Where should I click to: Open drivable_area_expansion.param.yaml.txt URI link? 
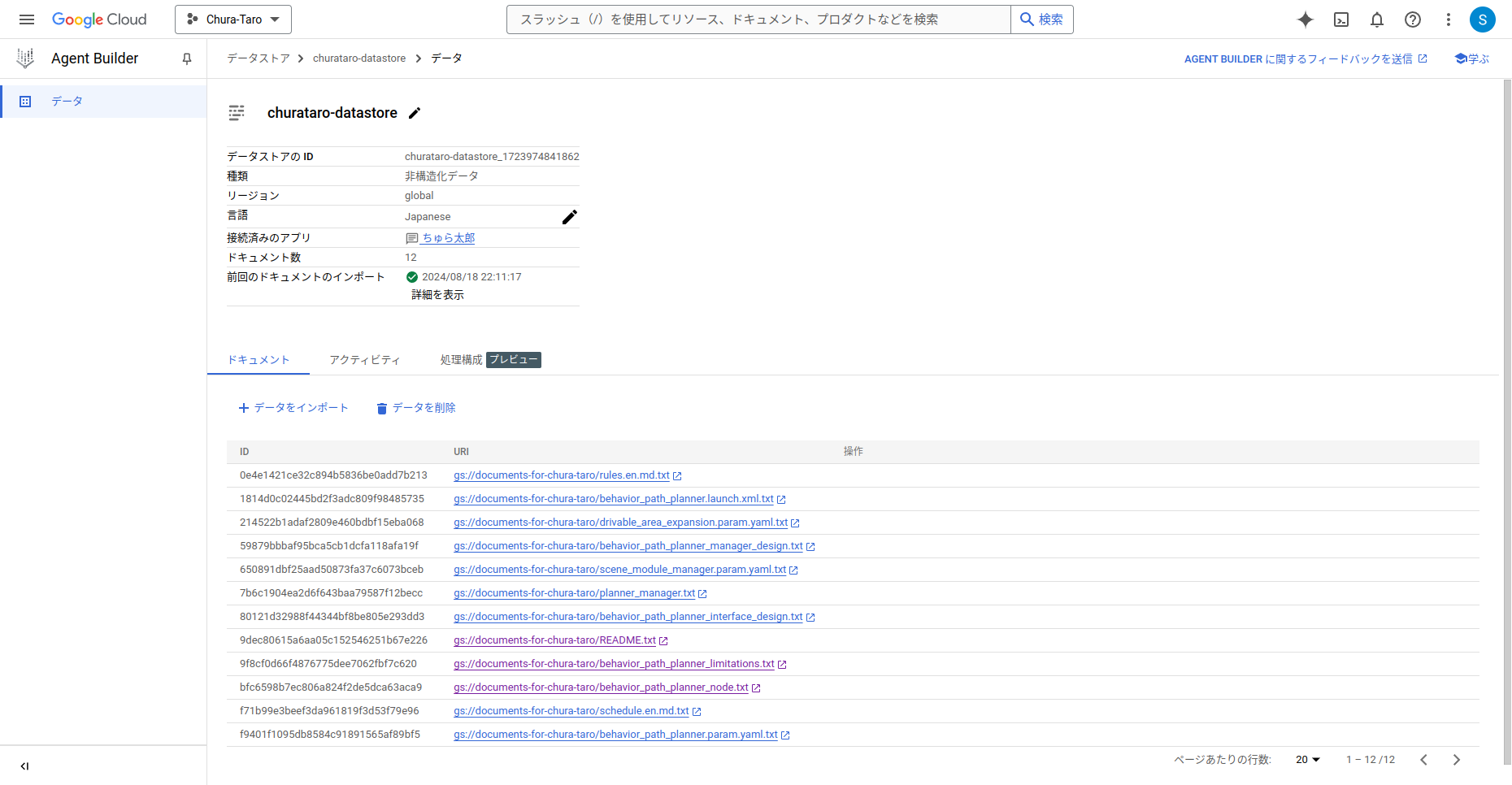(x=621, y=523)
